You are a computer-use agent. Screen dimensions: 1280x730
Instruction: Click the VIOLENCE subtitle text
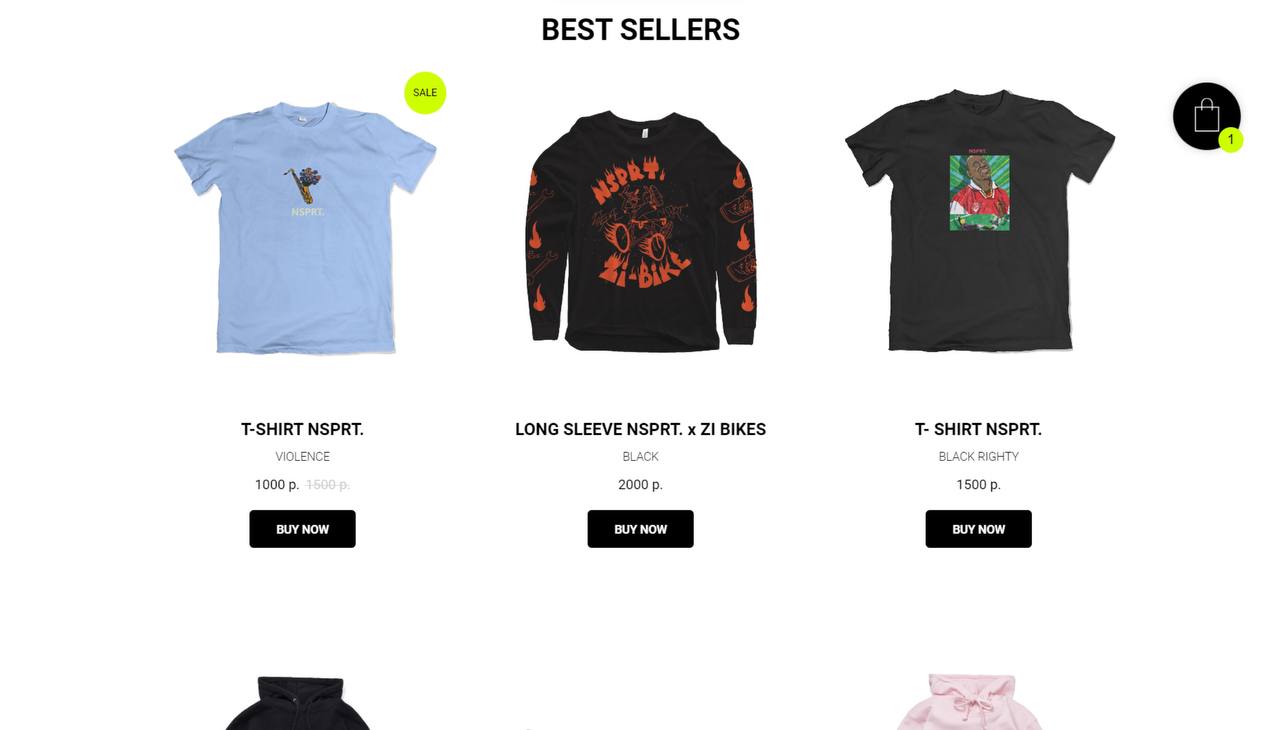[x=302, y=456]
